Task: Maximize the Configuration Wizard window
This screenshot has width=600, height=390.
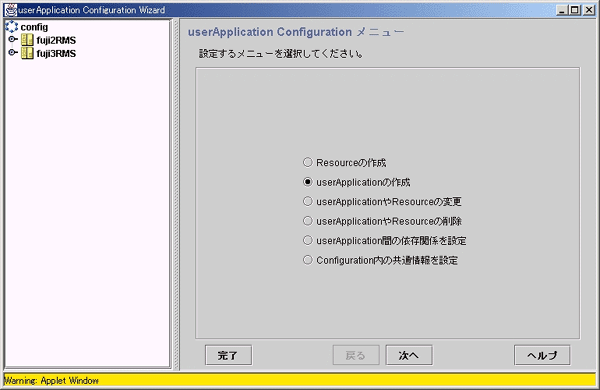Action: pos(575,10)
